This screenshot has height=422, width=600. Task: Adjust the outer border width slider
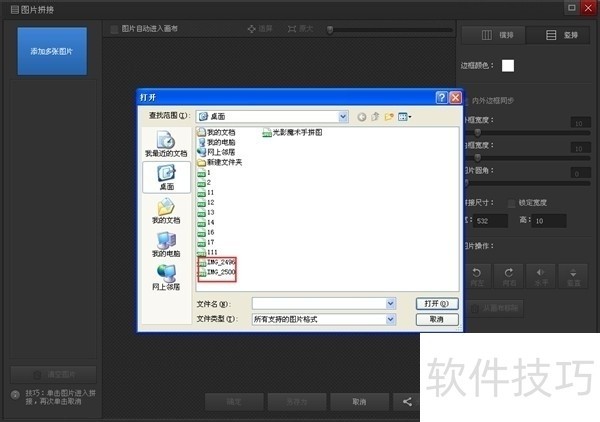[477, 133]
